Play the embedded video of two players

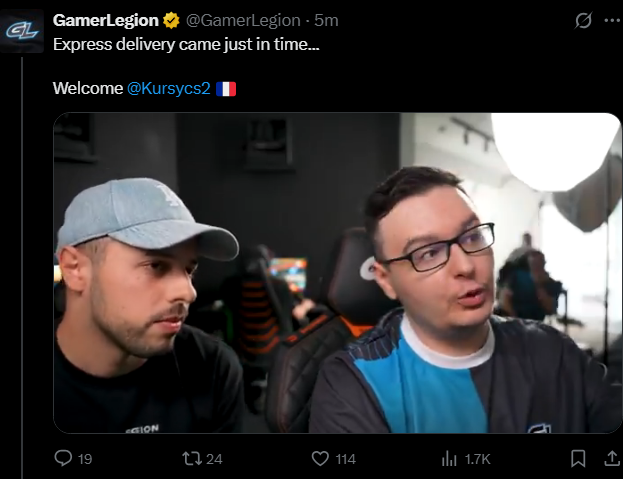[337, 273]
